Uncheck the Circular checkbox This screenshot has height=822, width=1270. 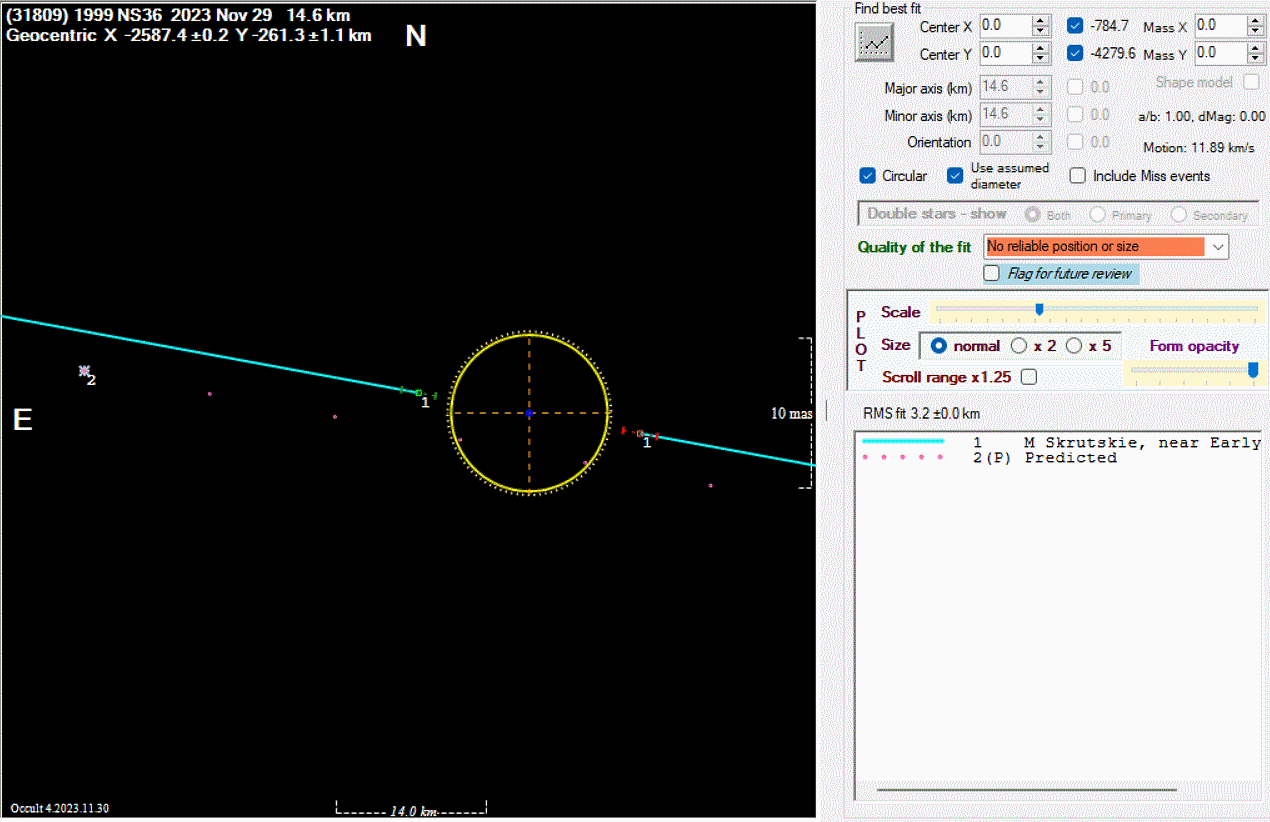click(x=868, y=176)
